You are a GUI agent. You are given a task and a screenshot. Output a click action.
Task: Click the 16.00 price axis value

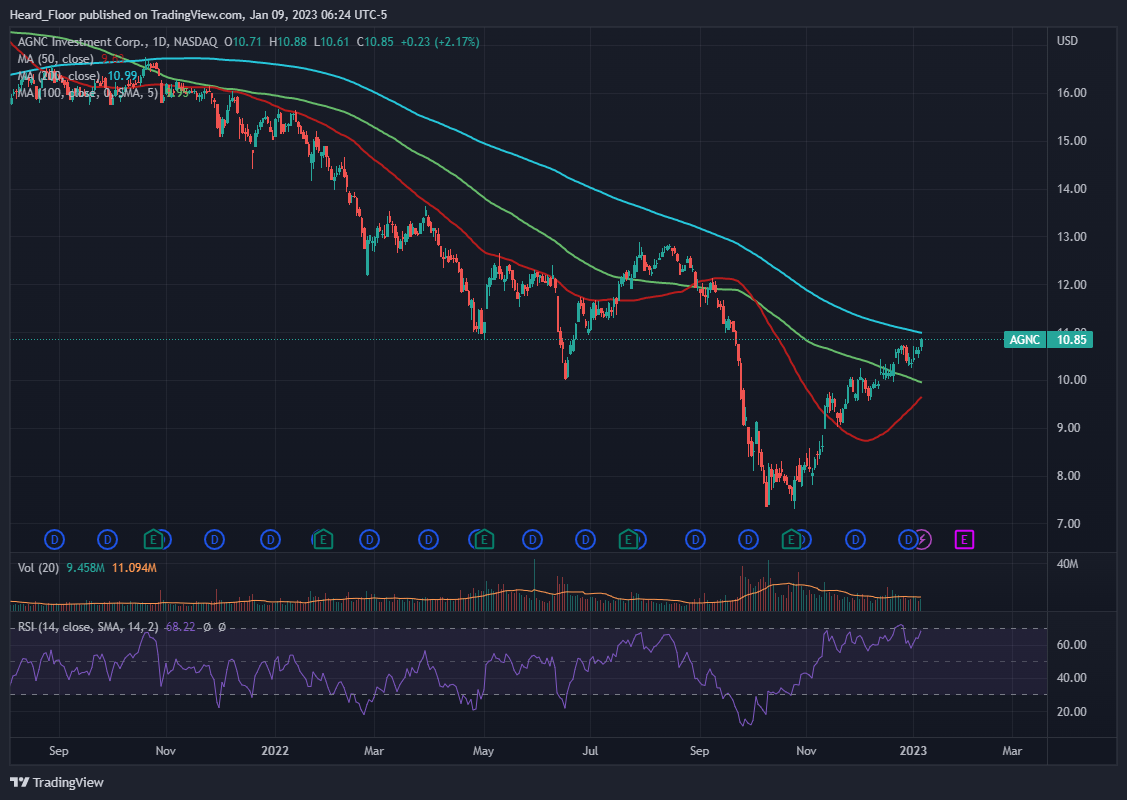[1071, 93]
